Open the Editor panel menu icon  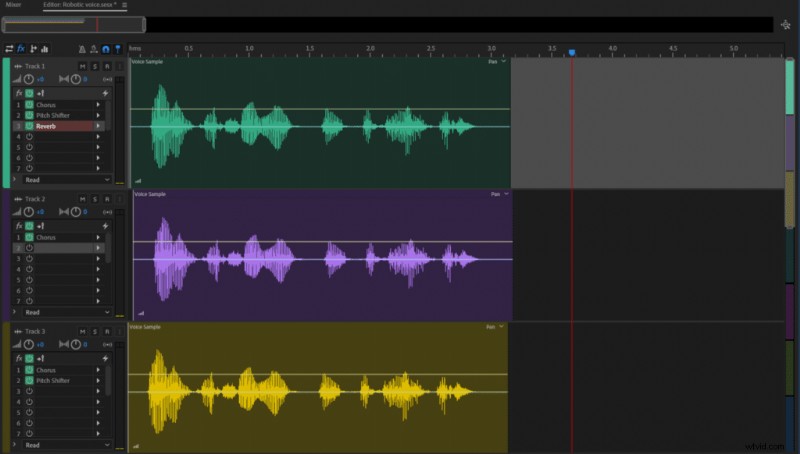[124, 5]
